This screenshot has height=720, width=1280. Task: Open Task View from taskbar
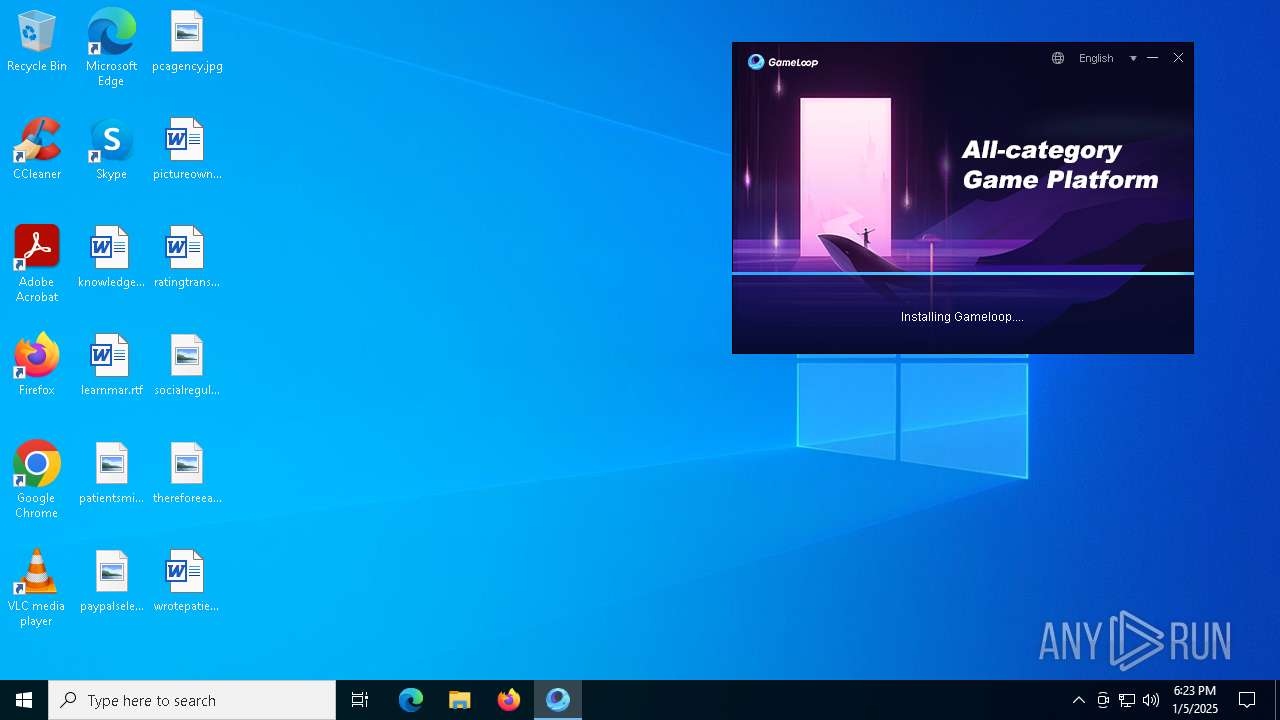coord(360,700)
